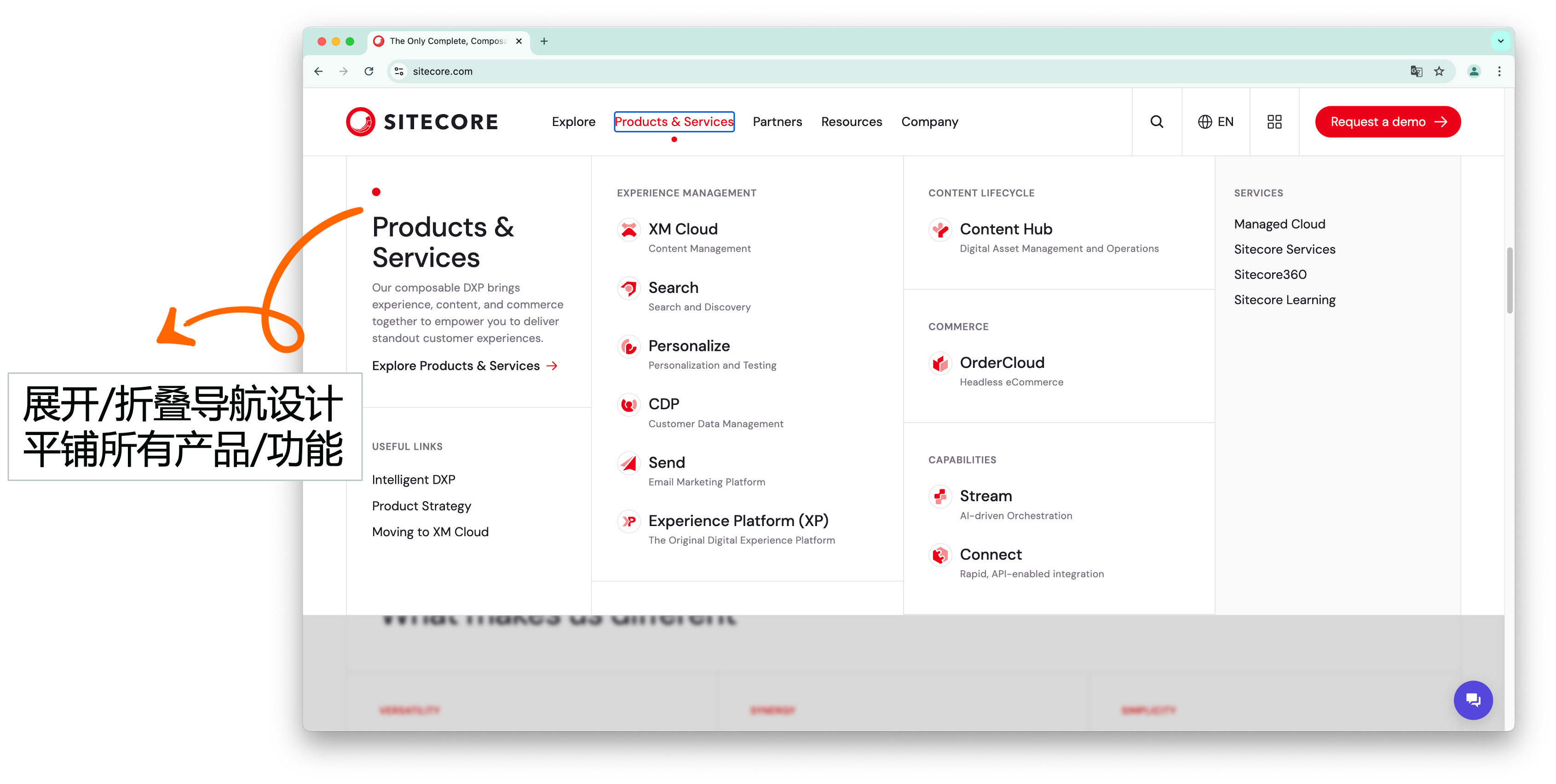Expand the tab search chevron in Chrome
1556x784 pixels.
(1500, 41)
